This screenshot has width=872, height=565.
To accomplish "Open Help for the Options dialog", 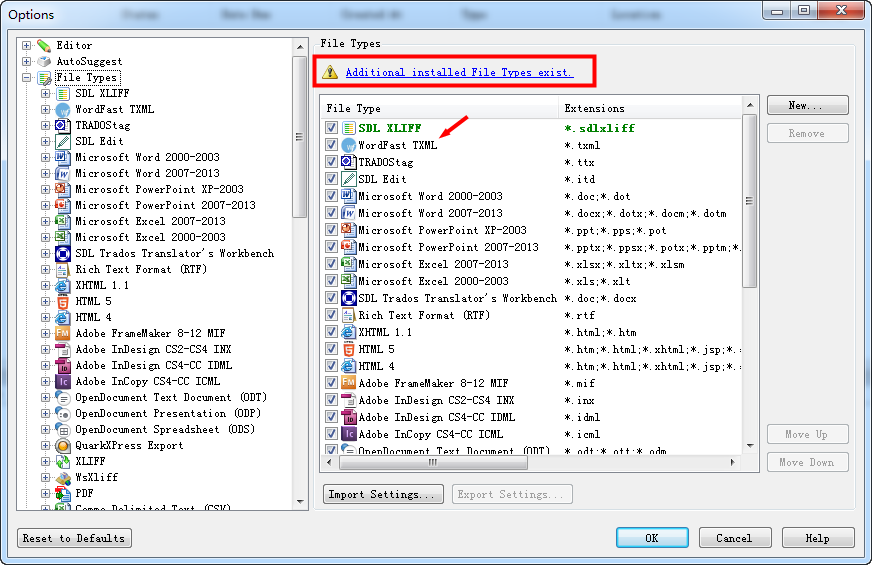I will point(818,538).
